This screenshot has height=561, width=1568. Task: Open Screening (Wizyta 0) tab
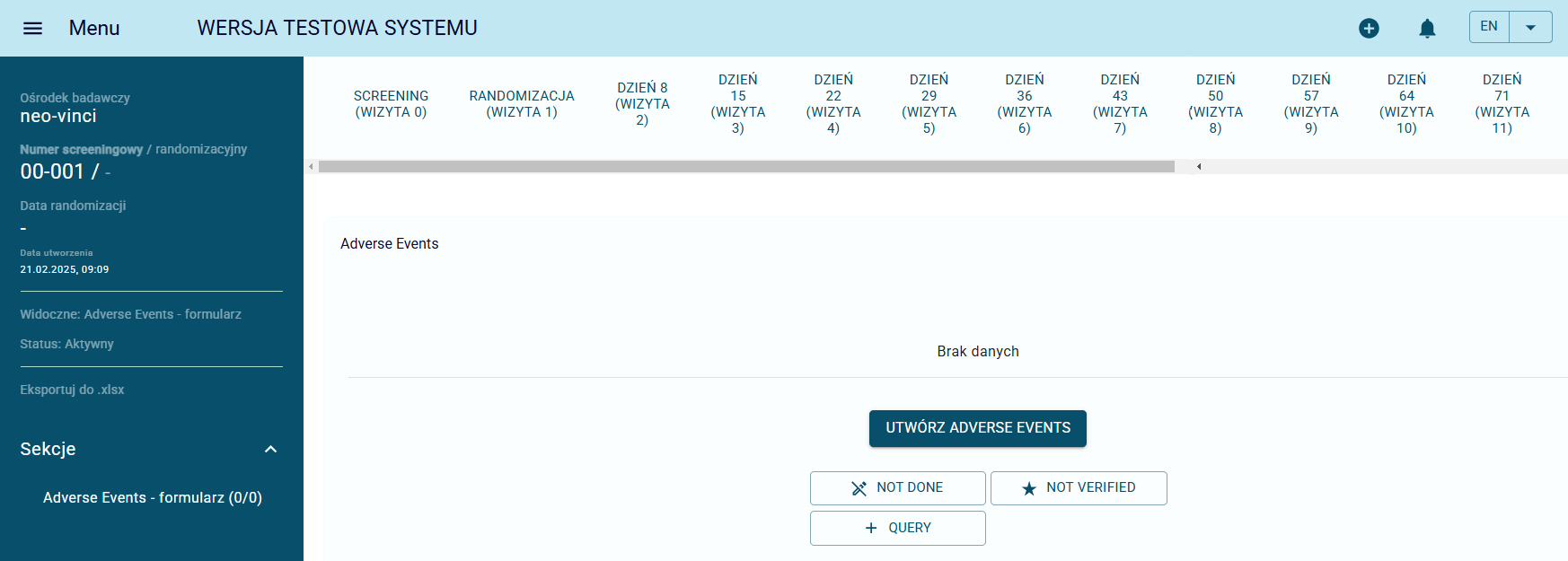(391, 104)
